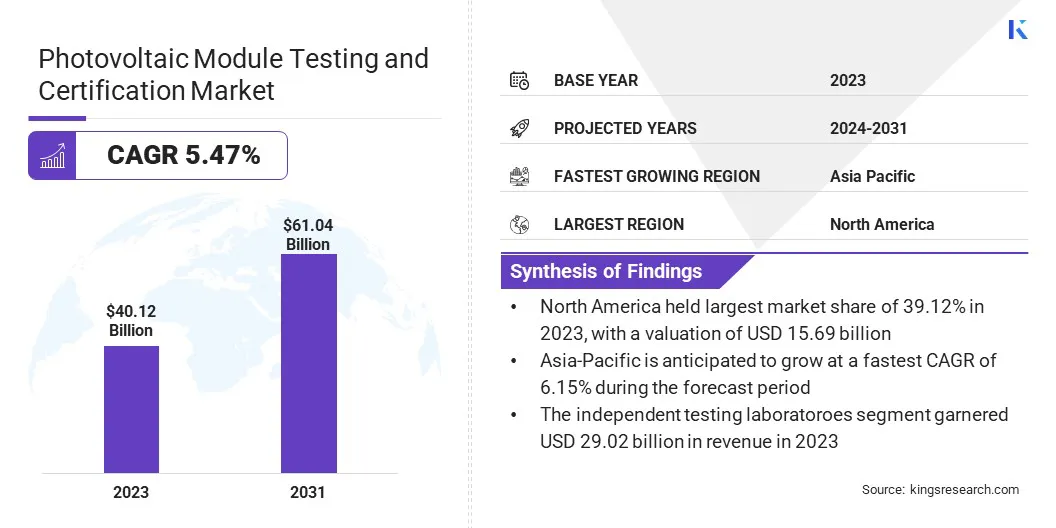Click the Kings Research K logo
1056x528 pixels.
(1017, 29)
